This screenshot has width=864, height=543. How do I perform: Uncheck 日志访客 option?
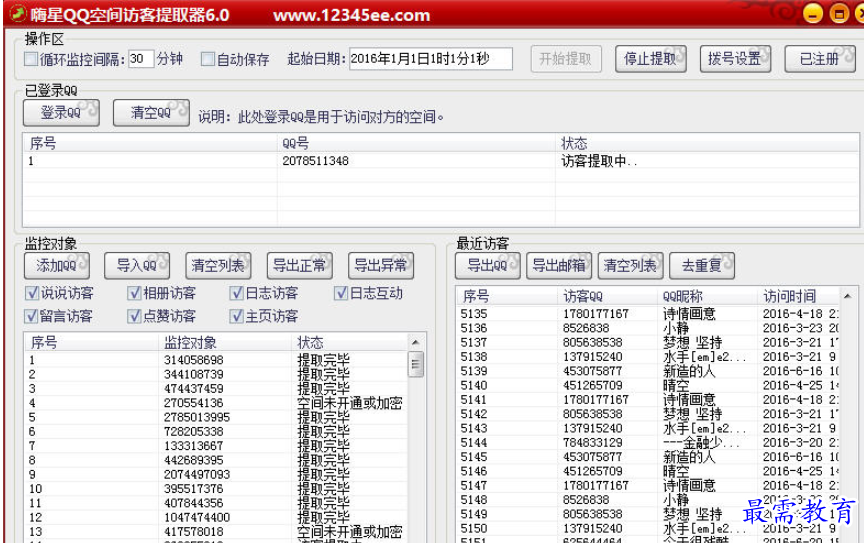(237, 293)
